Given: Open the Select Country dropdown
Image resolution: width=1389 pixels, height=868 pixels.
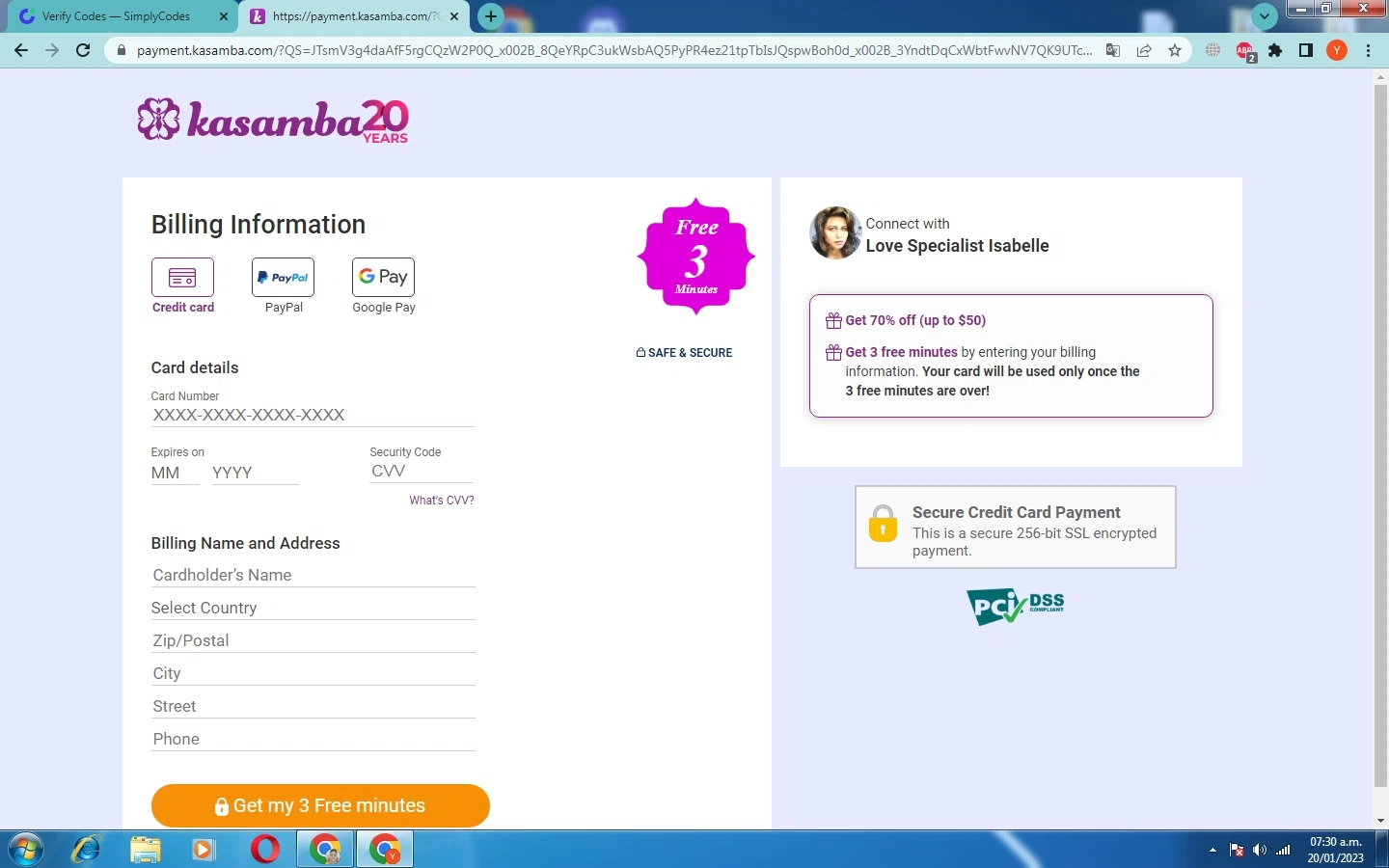Looking at the screenshot, I should (313, 608).
